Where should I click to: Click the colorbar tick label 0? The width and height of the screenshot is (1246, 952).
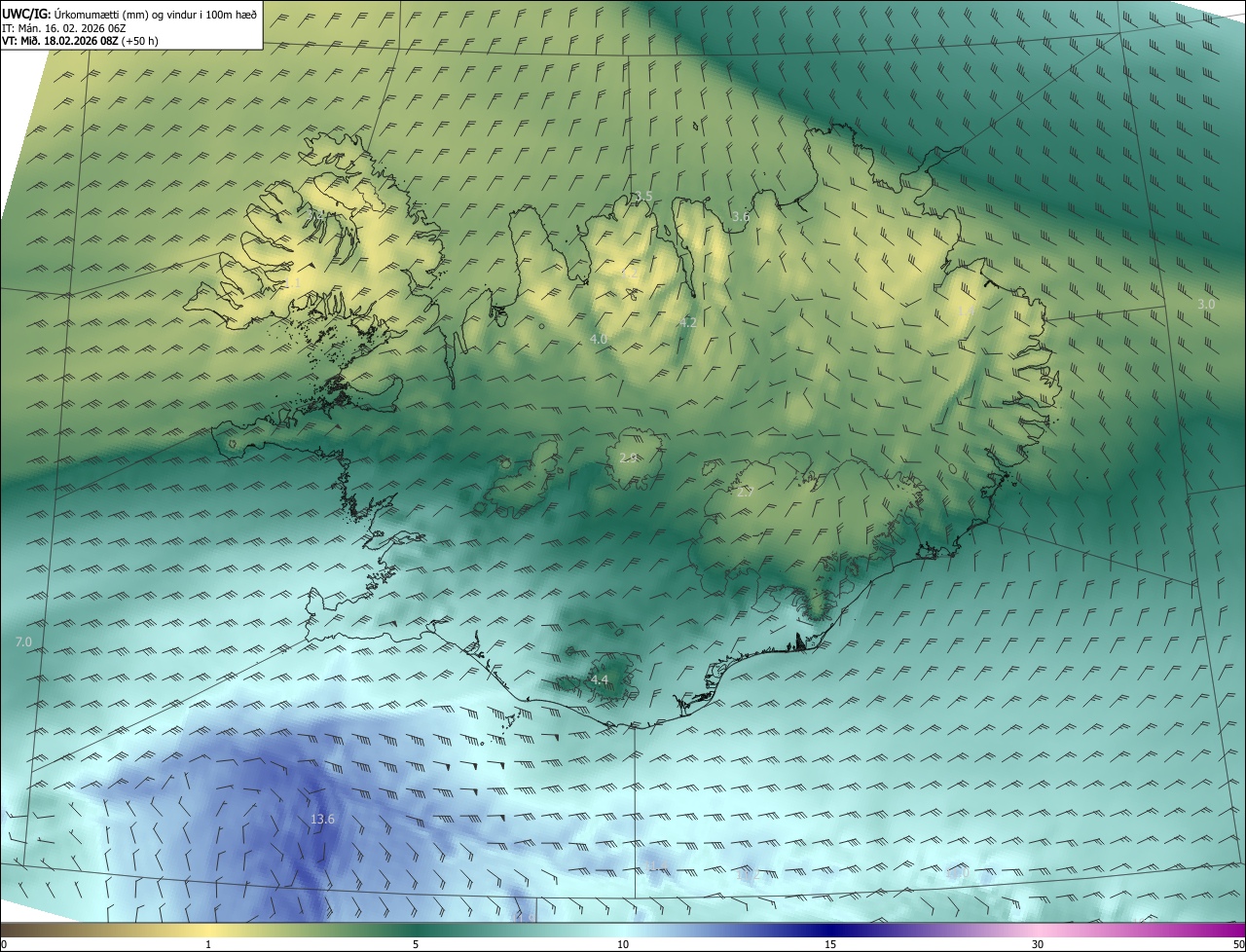pyautogui.click(x=4, y=944)
